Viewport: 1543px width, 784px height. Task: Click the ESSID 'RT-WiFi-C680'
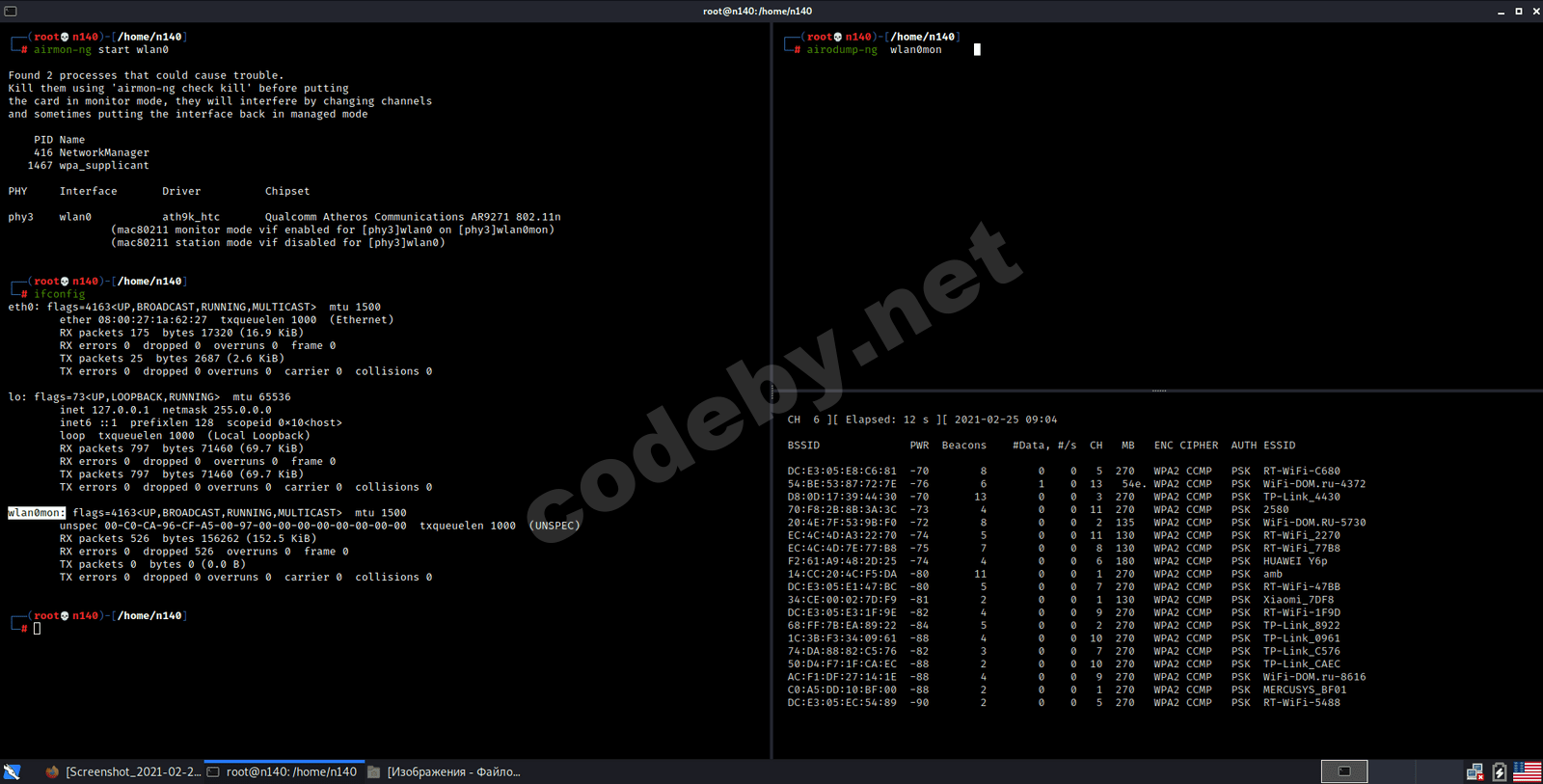tap(1302, 472)
